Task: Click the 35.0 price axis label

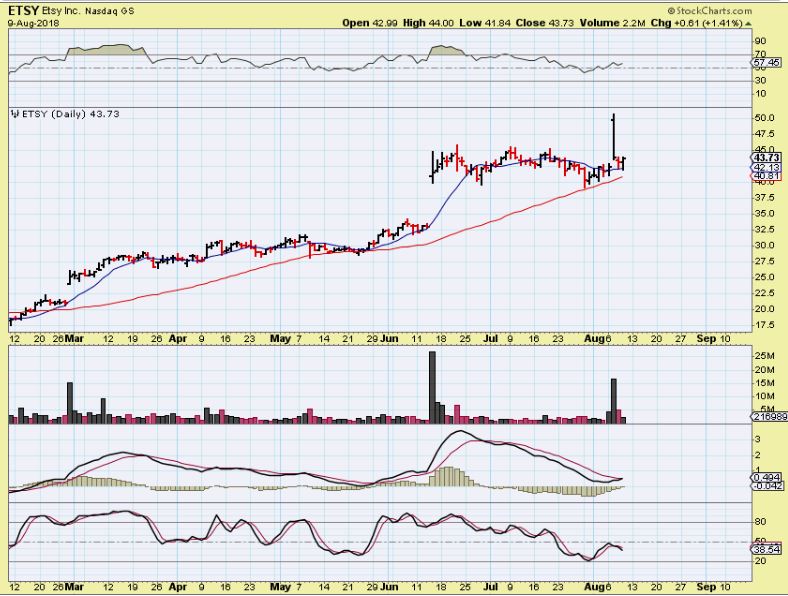Action: pyautogui.click(x=764, y=214)
